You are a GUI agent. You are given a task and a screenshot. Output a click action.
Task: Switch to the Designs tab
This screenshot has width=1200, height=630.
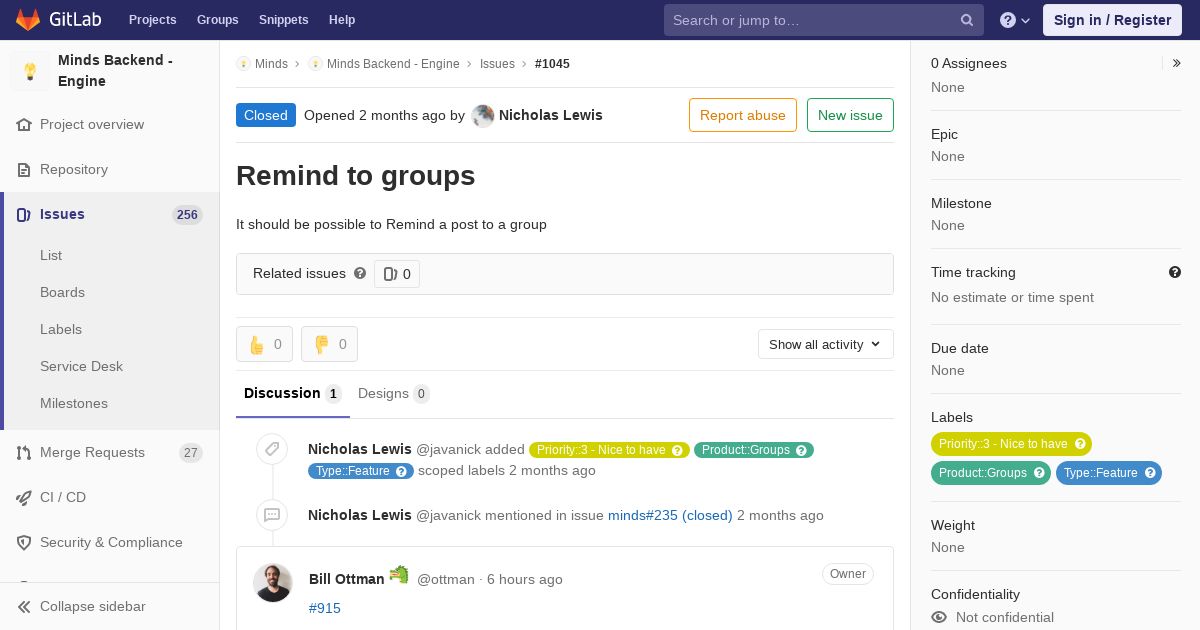394,394
